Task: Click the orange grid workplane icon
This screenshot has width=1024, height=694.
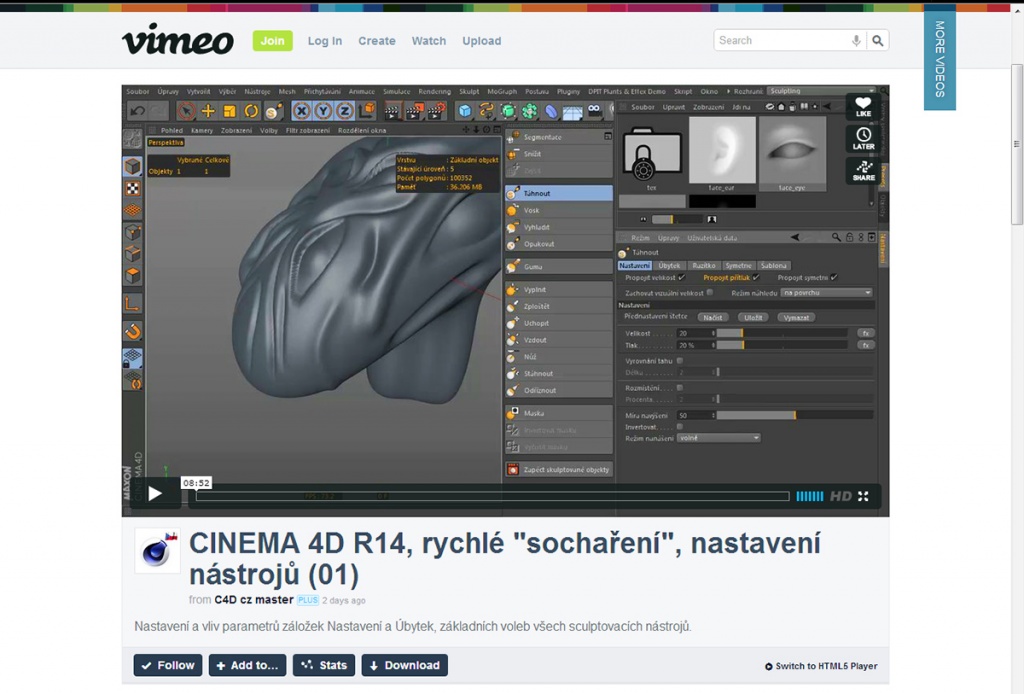Action: coord(133,210)
